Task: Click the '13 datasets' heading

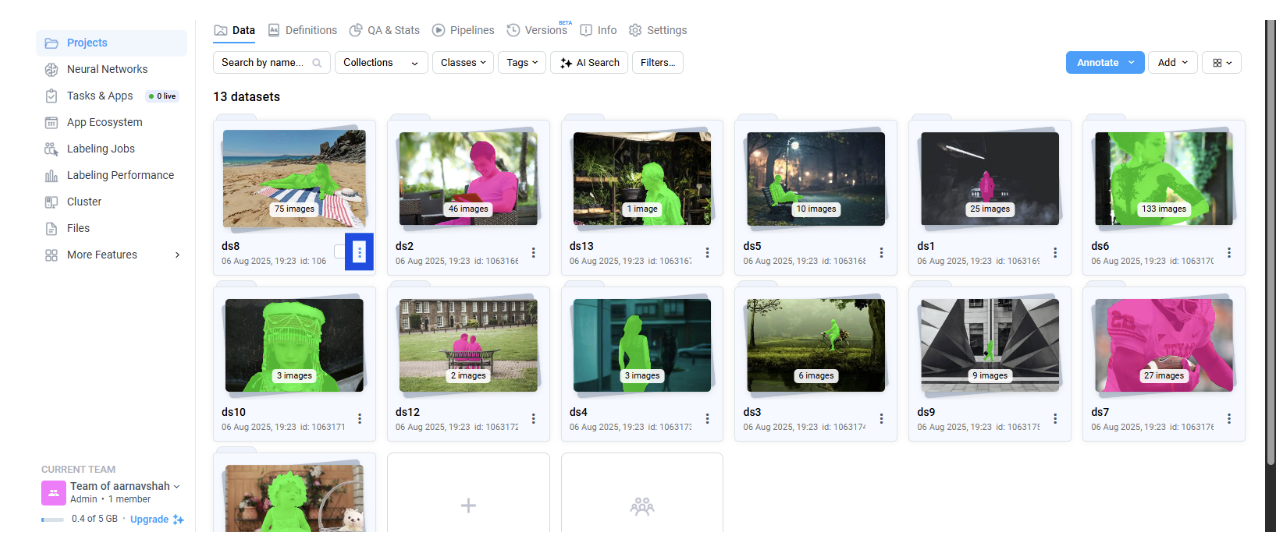Action: (246, 97)
